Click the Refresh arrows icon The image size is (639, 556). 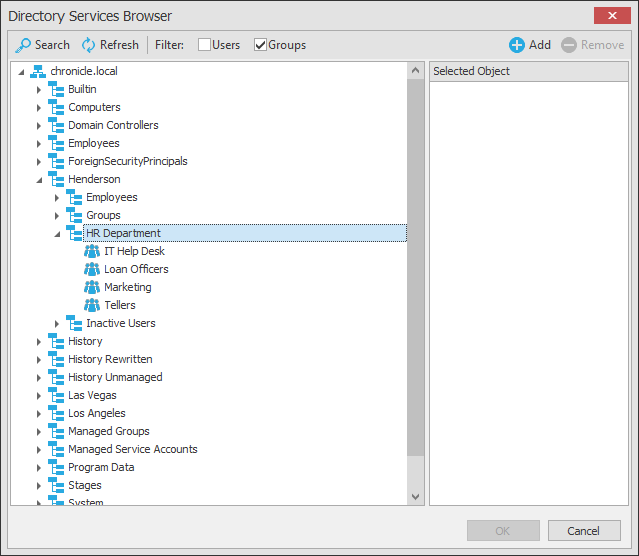[88, 45]
